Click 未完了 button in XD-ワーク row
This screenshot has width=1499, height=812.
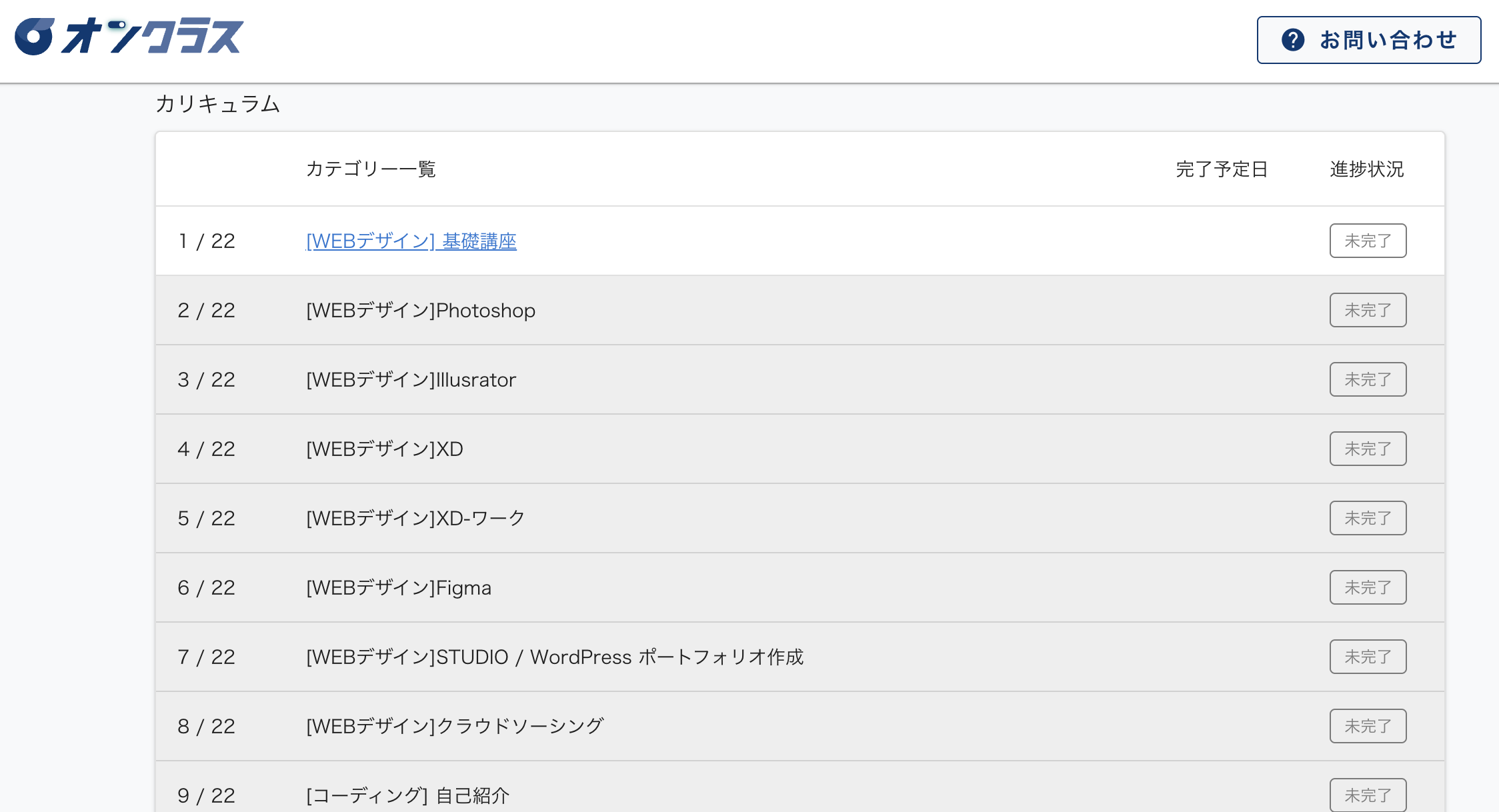(x=1367, y=518)
